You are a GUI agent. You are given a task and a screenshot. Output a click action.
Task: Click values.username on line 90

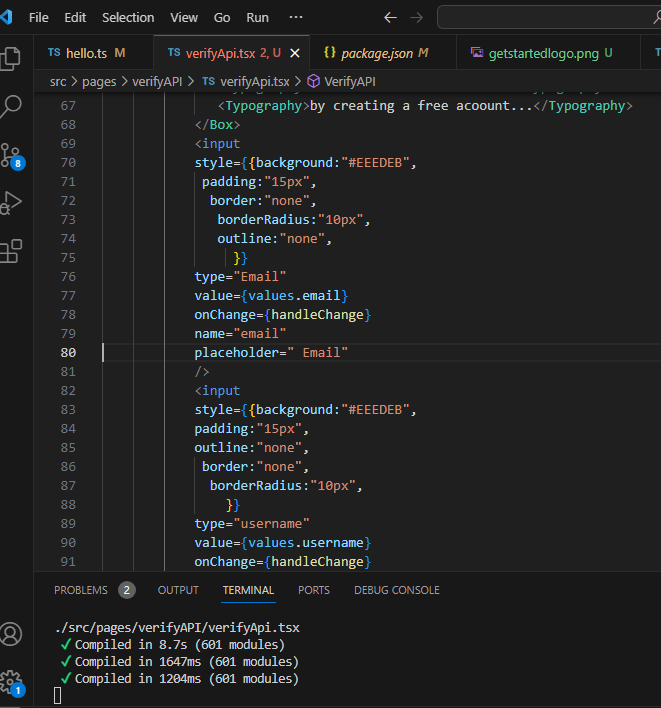click(306, 543)
